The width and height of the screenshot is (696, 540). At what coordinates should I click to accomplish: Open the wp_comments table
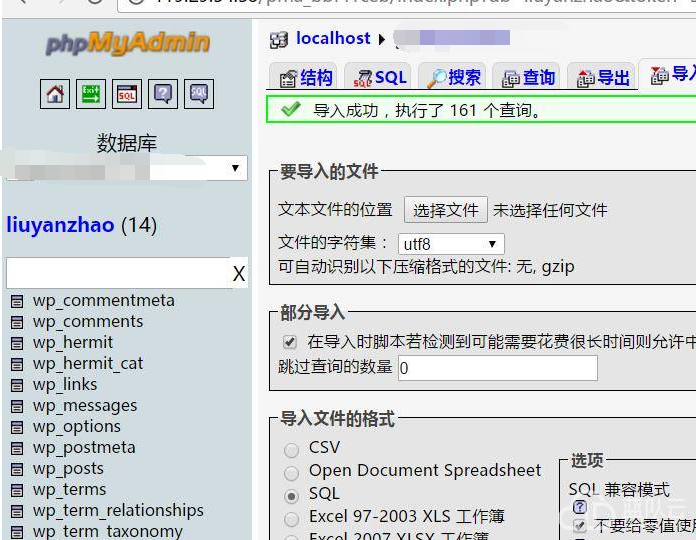click(x=87, y=322)
